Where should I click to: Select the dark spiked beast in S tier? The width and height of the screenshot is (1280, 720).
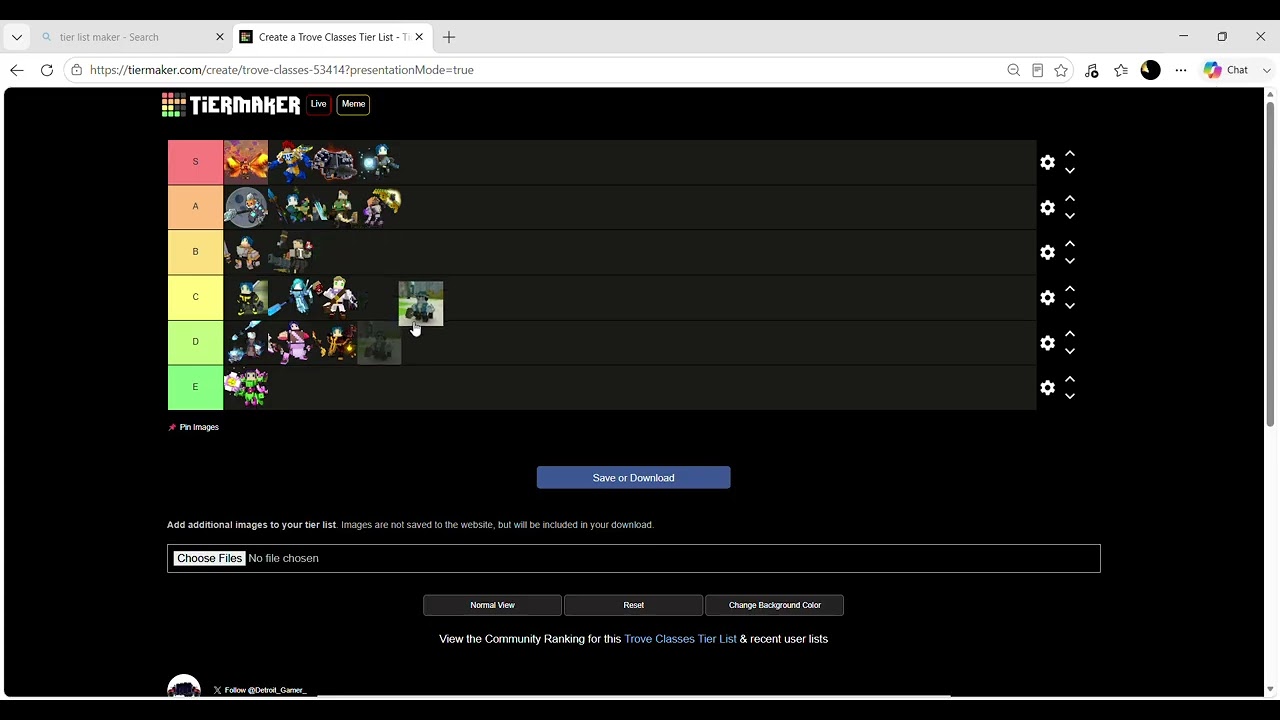334,162
